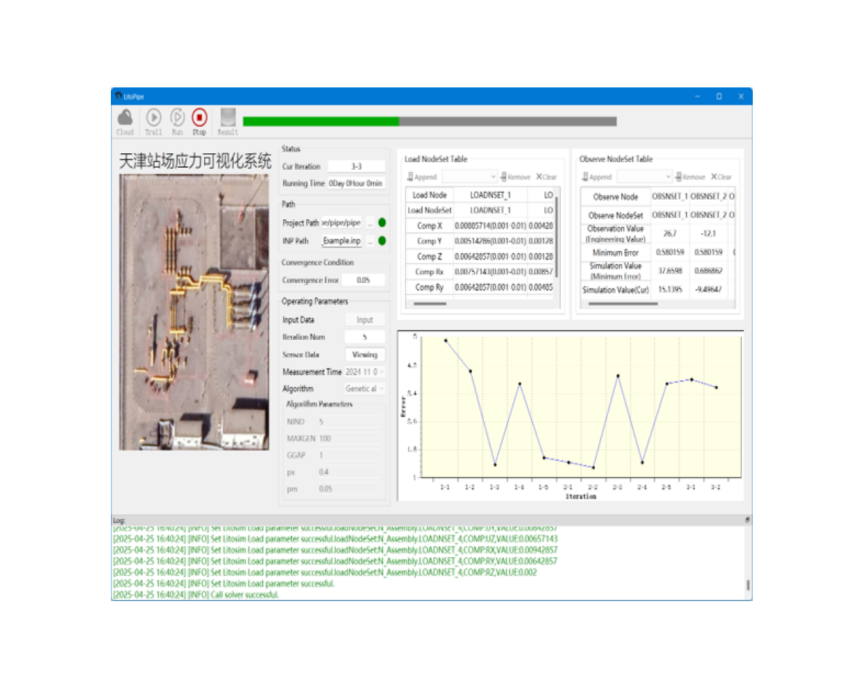Select the Load Node row header
This screenshot has width=850, height=680.
(x=430, y=195)
